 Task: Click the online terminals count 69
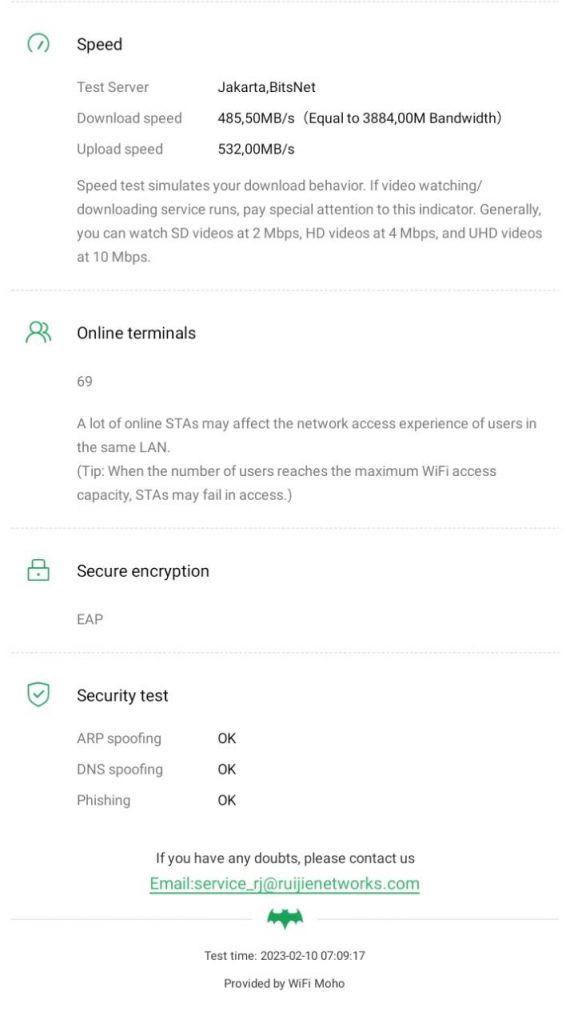84,381
